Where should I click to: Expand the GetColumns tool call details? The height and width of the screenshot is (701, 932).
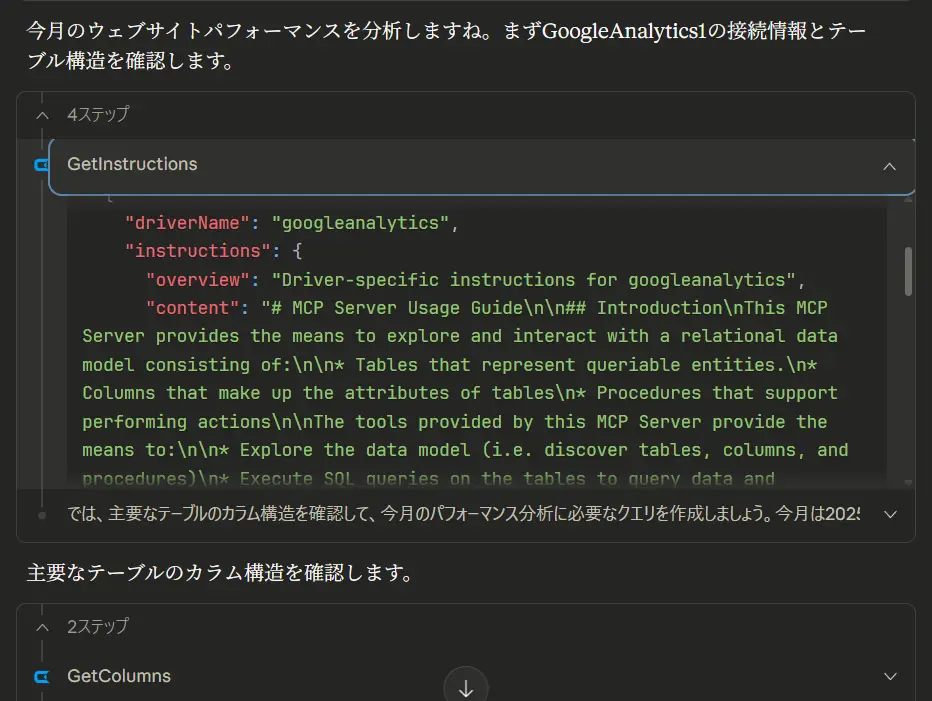[x=889, y=676]
